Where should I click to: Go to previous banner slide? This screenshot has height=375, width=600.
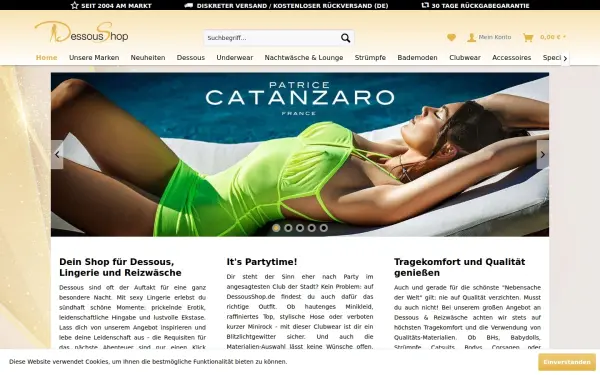point(57,155)
